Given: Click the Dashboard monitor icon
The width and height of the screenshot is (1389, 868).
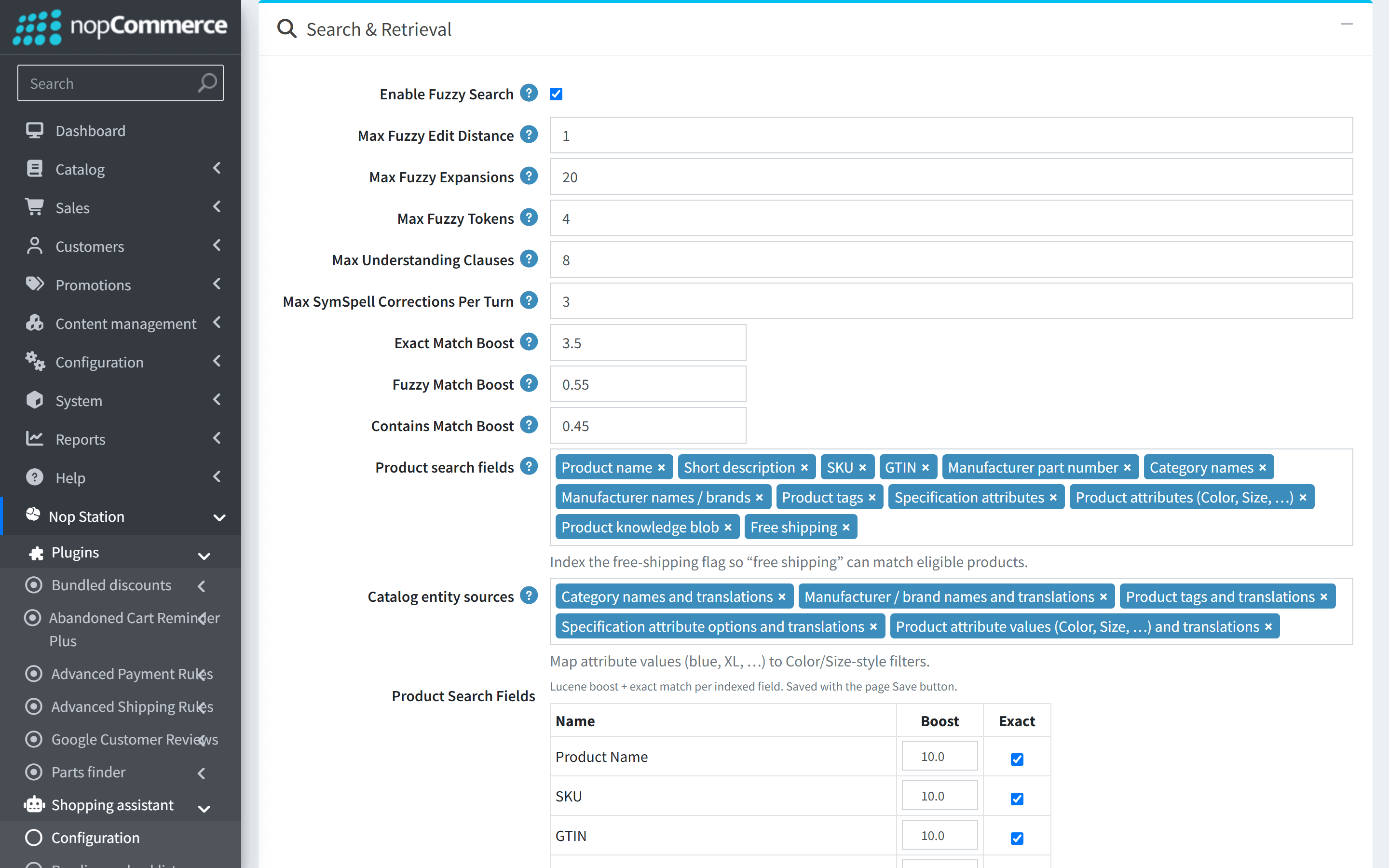Looking at the screenshot, I should [x=34, y=130].
